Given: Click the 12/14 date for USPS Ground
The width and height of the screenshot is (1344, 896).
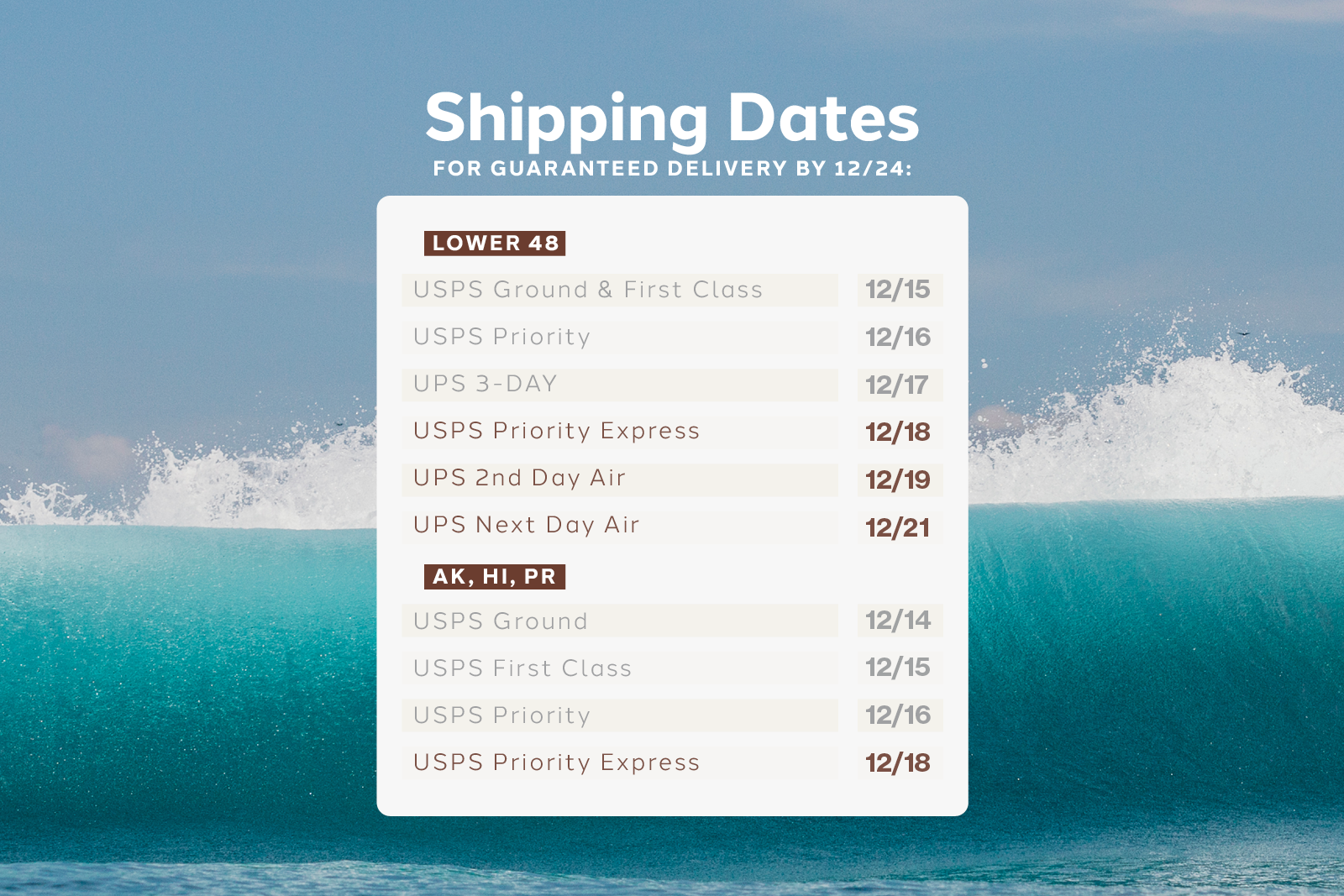Looking at the screenshot, I should (x=898, y=621).
